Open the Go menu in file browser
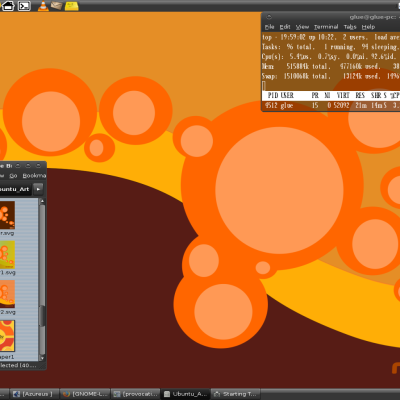400x400 pixels. point(13,176)
